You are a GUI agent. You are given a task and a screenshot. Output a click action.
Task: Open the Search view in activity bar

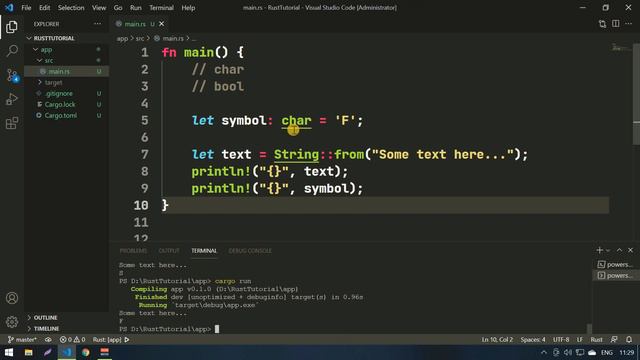(12, 51)
